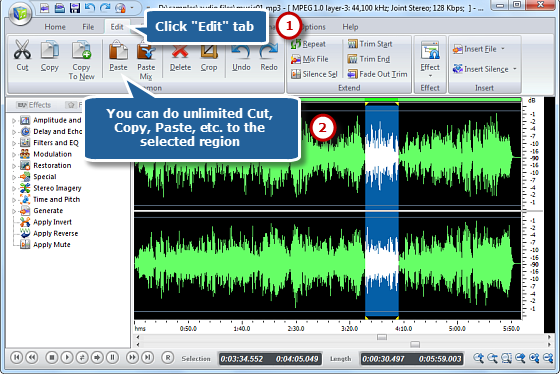Select the Crop tool icon
560x374 pixels.
tap(209, 52)
